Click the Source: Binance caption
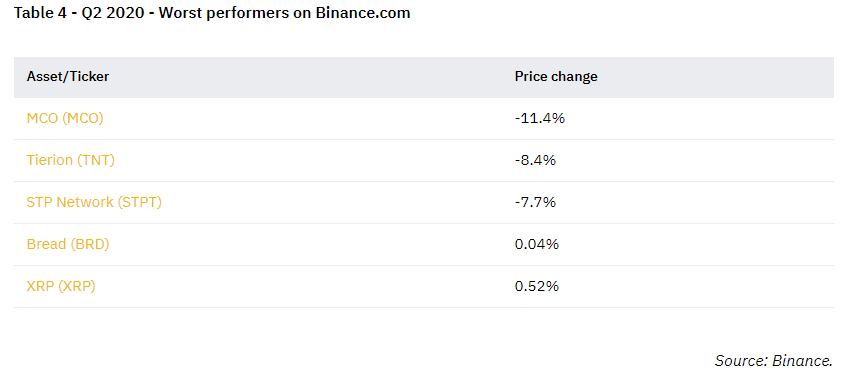Image resolution: width=861 pixels, height=387 pixels. [x=774, y=361]
